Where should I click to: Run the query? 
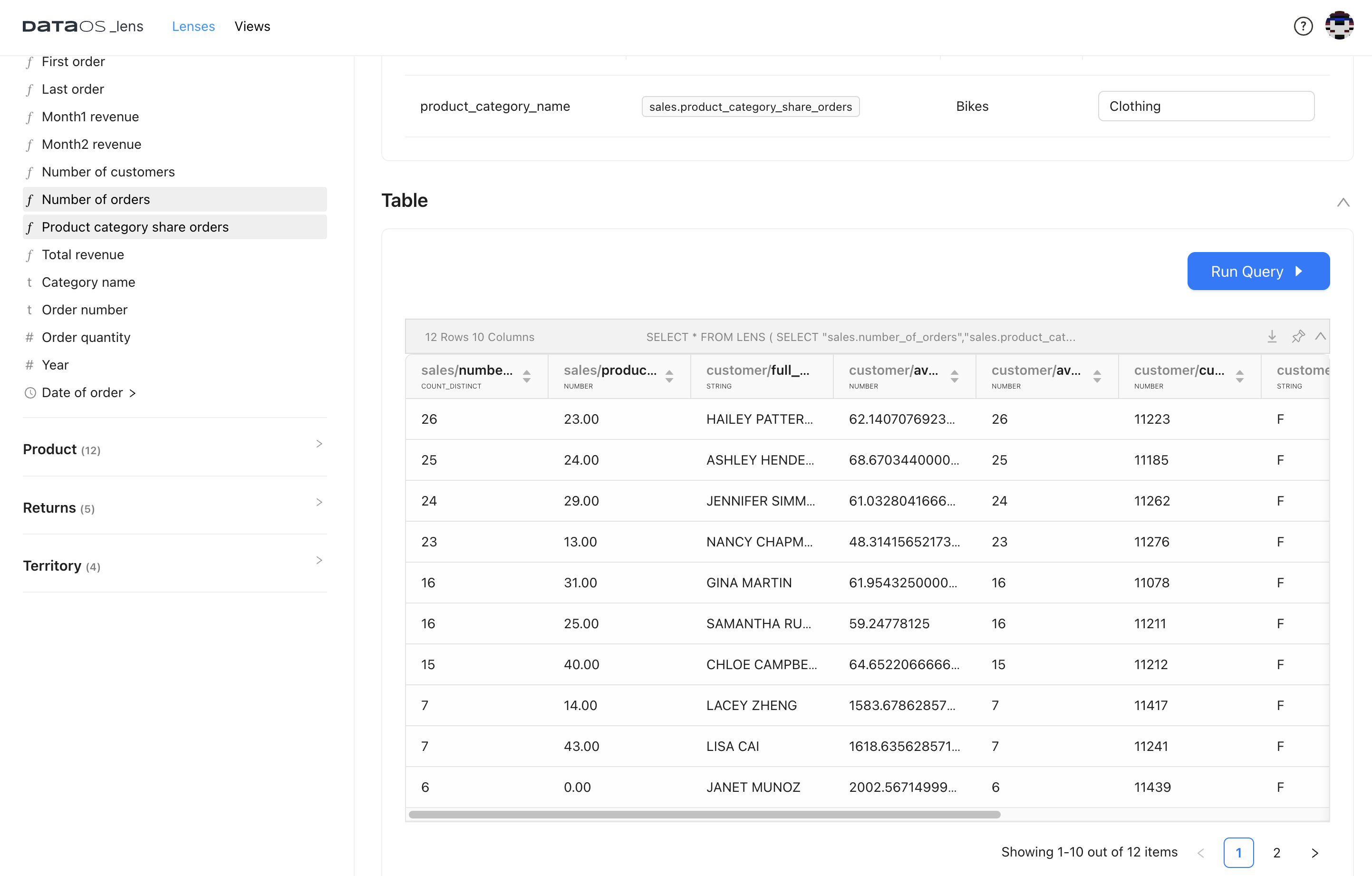[x=1258, y=271]
